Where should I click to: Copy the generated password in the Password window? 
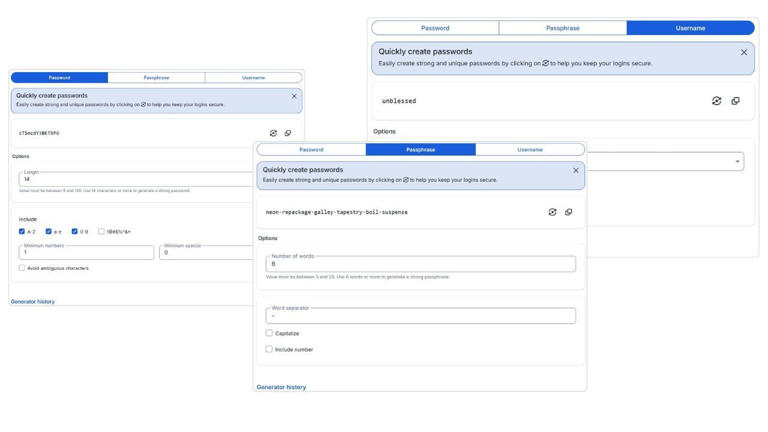pos(288,133)
